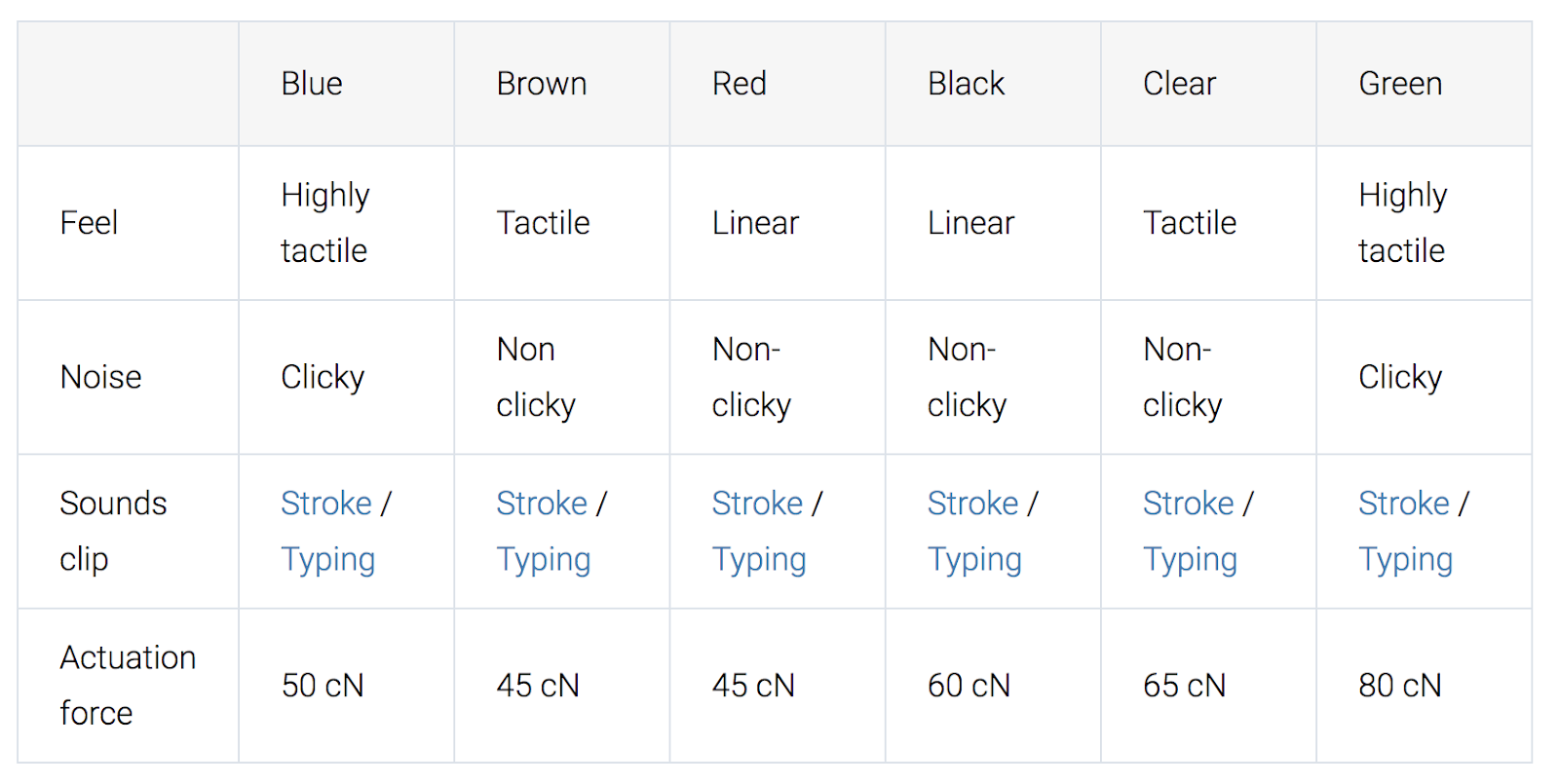Select the Blue column header cell
The width and height of the screenshot is (1559, 784).
346,84
